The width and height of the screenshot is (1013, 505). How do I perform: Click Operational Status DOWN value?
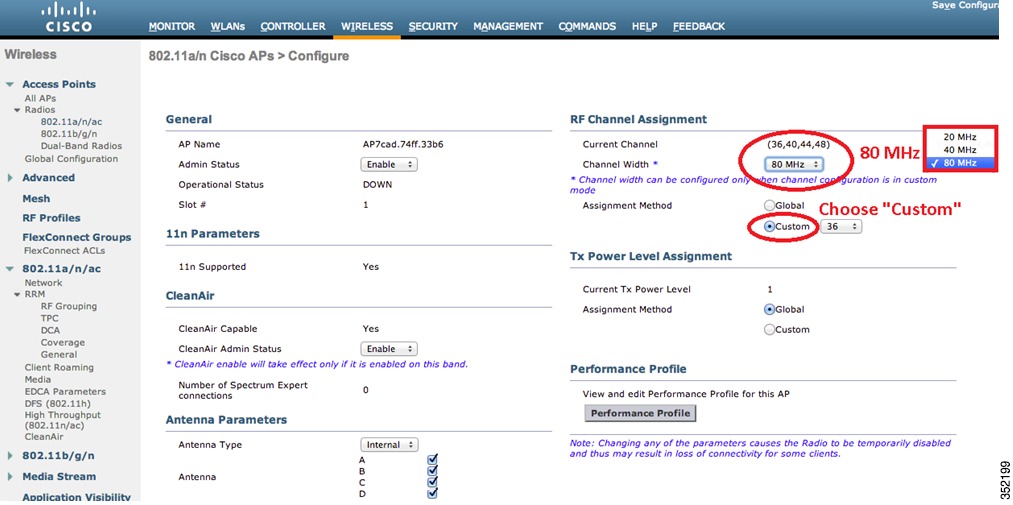377,185
